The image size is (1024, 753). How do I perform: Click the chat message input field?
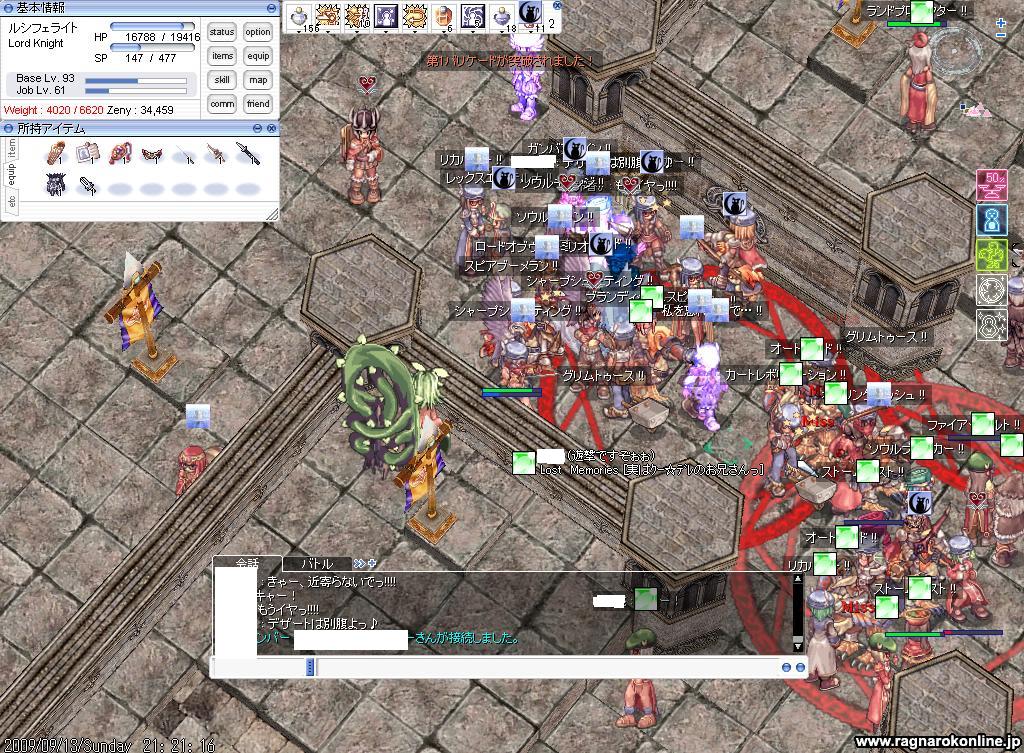pos(547,667)
